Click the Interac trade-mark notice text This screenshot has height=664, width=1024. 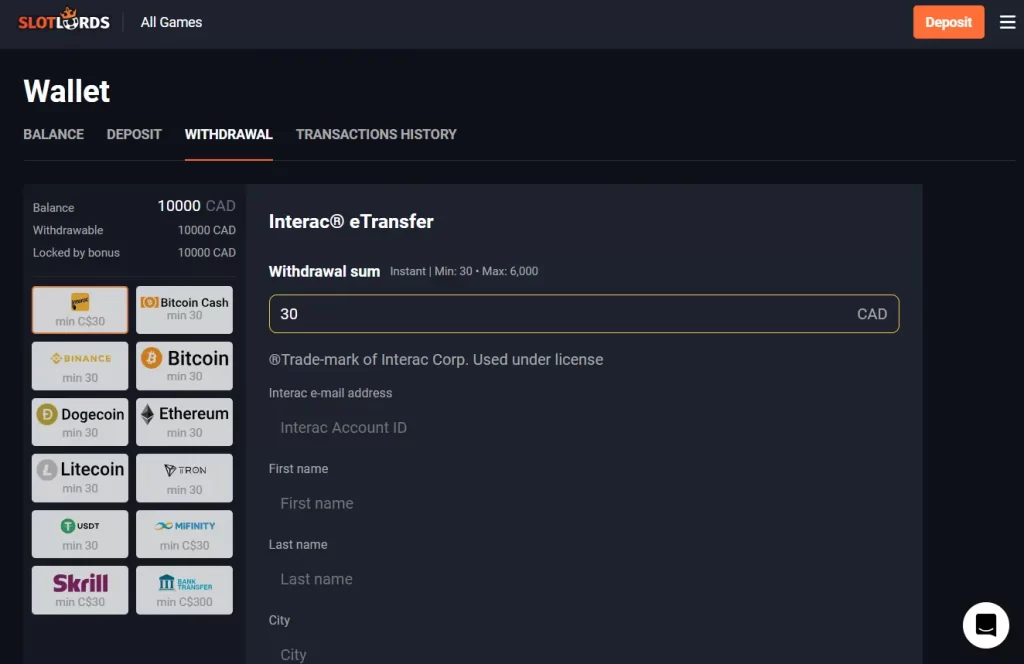click(436, 360)
